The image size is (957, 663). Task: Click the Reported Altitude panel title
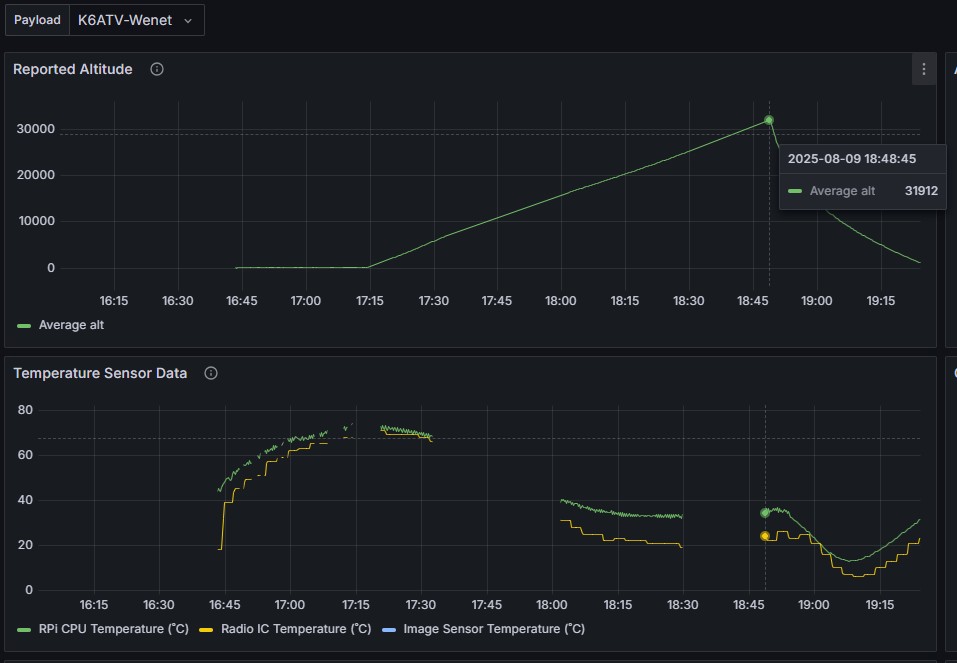click(x=73, y=69)
